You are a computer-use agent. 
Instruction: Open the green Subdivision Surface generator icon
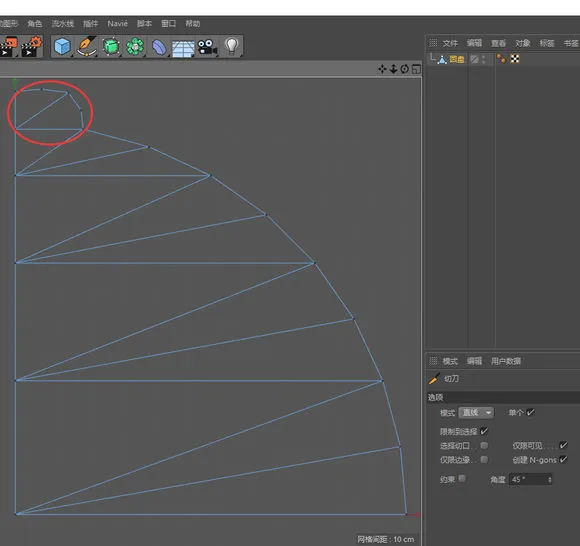pos(111,47)
